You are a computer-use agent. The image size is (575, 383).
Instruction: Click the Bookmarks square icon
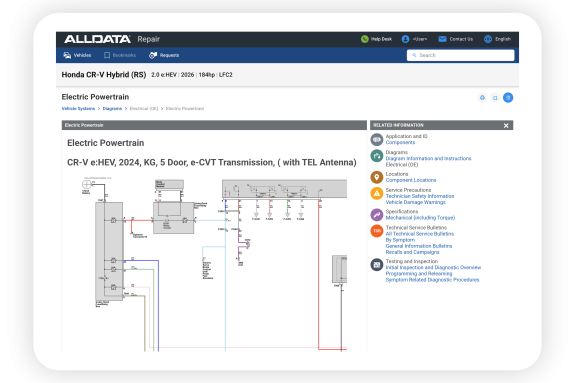tap(107, 55)
